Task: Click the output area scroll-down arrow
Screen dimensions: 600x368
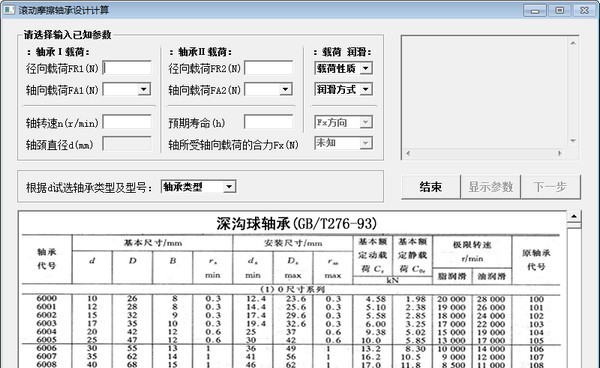Action: pos(573,141)
